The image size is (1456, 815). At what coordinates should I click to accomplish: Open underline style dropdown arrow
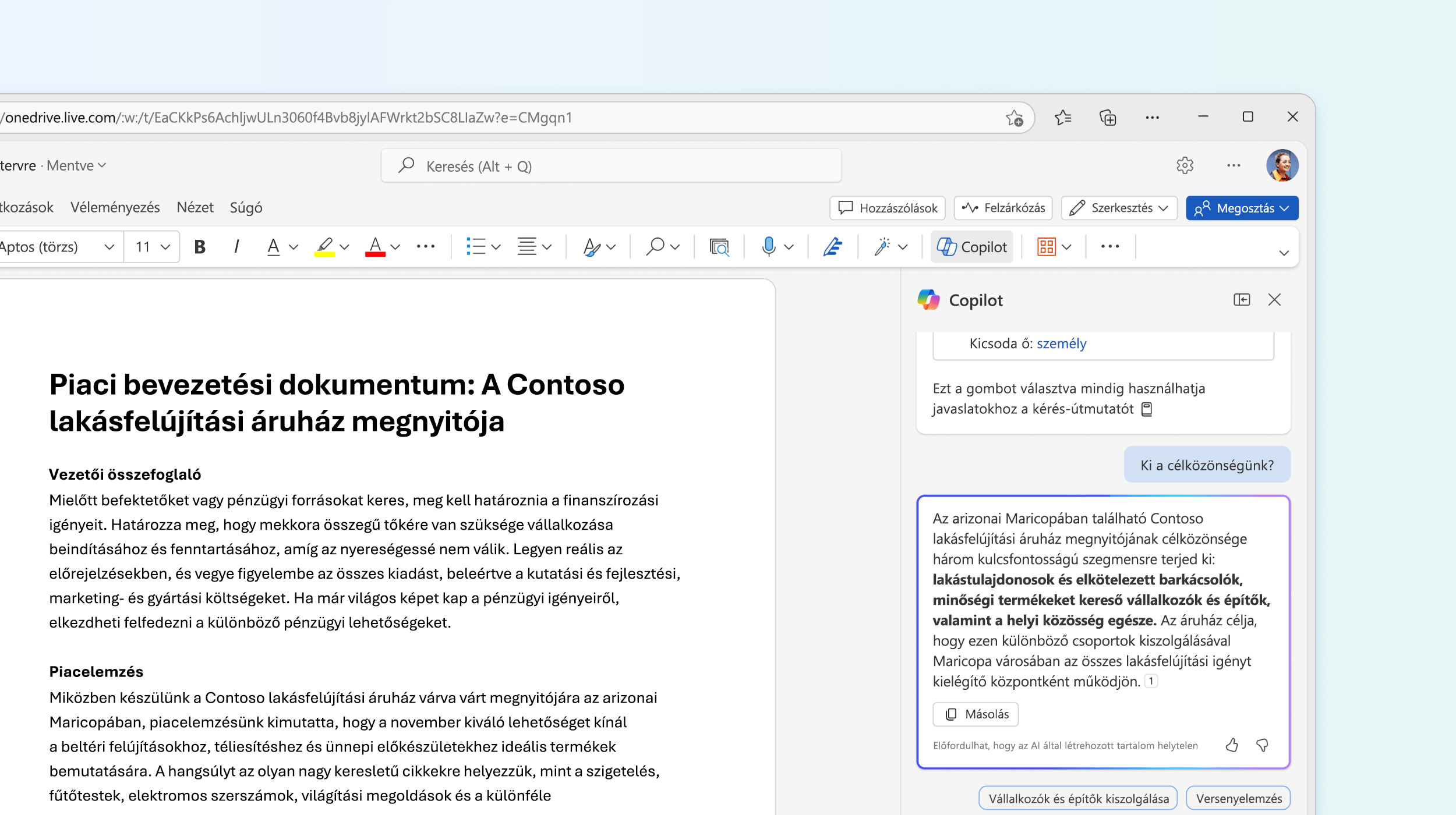(294, 247)
